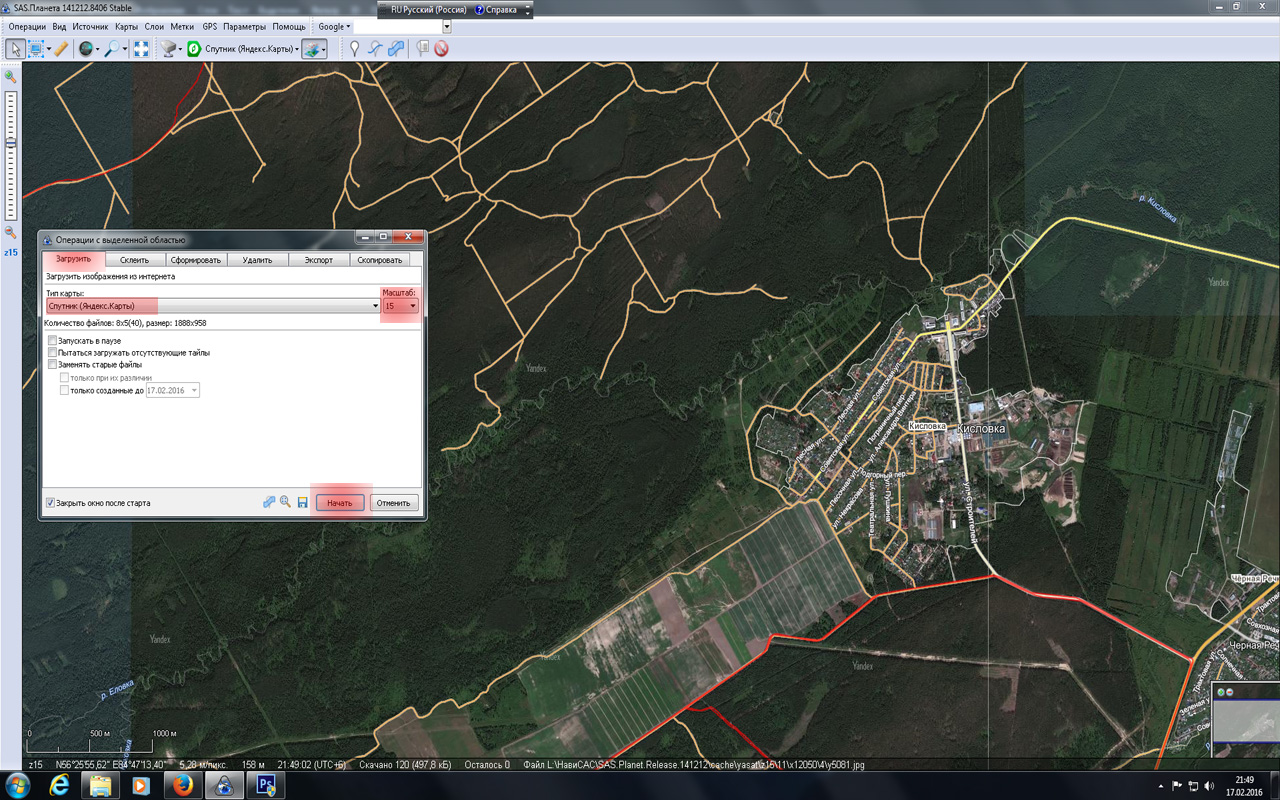Click zoom-in icon above the zoom slider
This screenshot has width=1280, height=800.
click(x=11, y=76)
